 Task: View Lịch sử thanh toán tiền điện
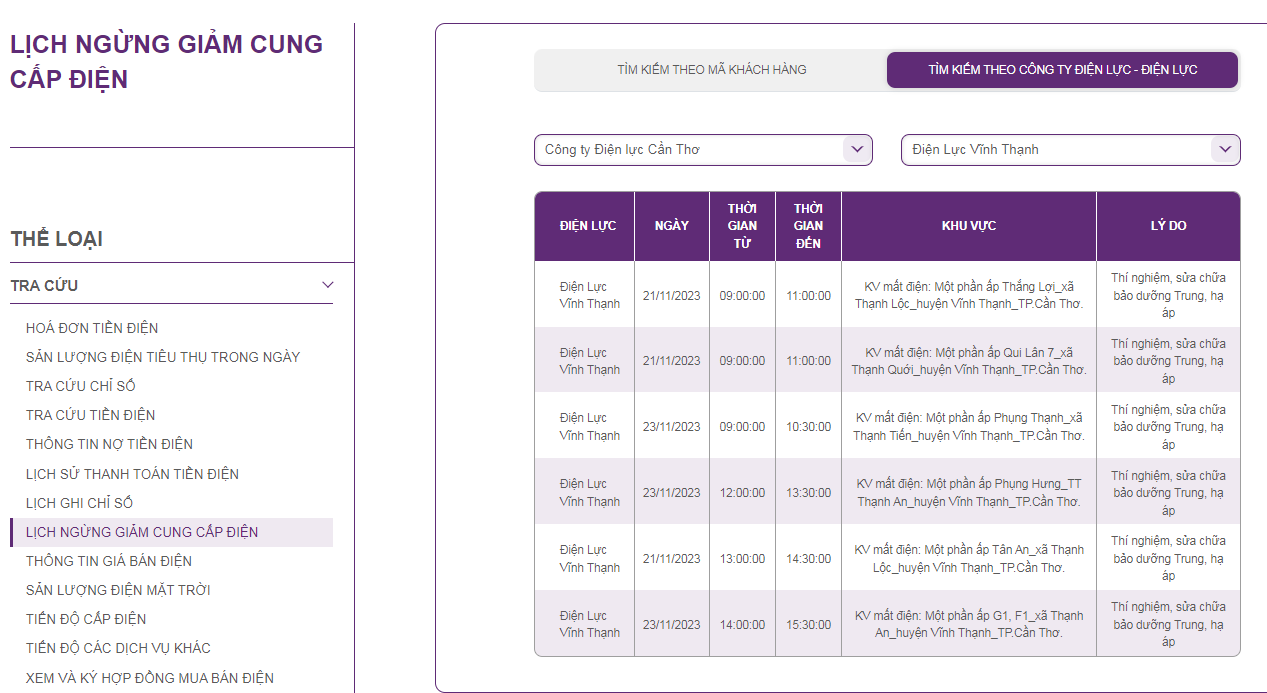click(x=133, y=474)
